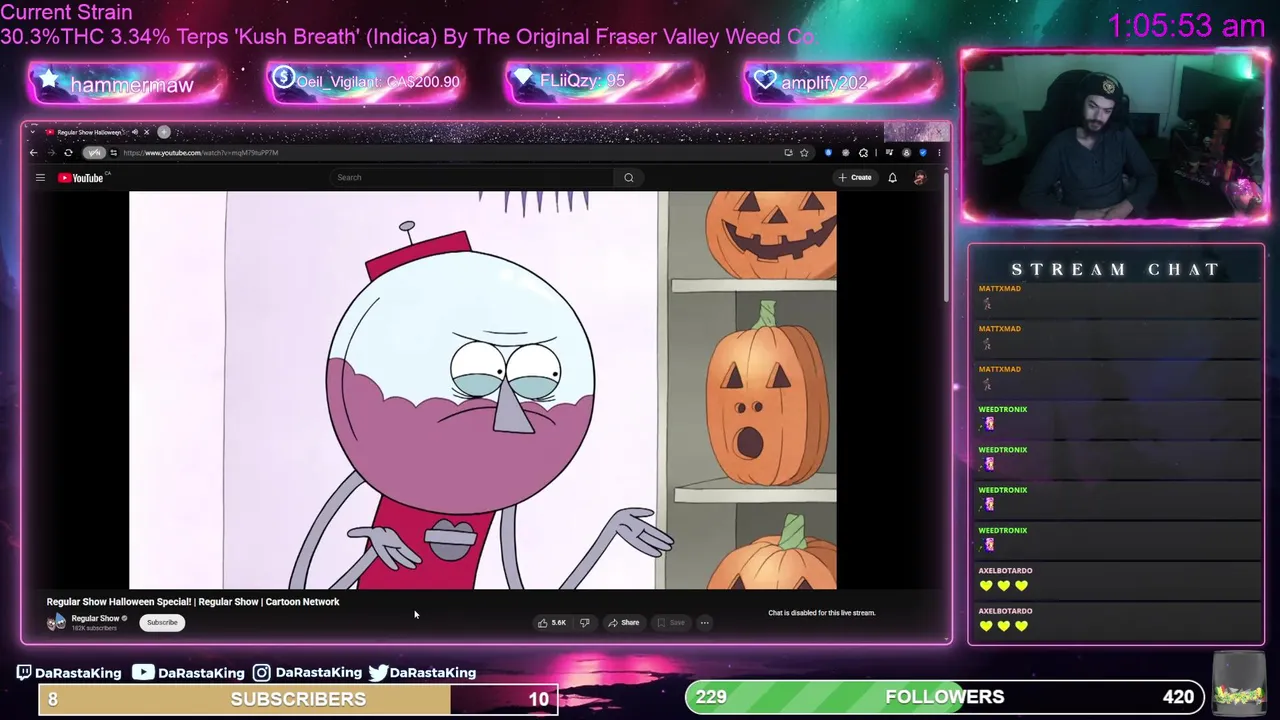Open the YouTube account avatar menu
Image resolution: width=1280 pixels, height=720 pixels.
919,178
